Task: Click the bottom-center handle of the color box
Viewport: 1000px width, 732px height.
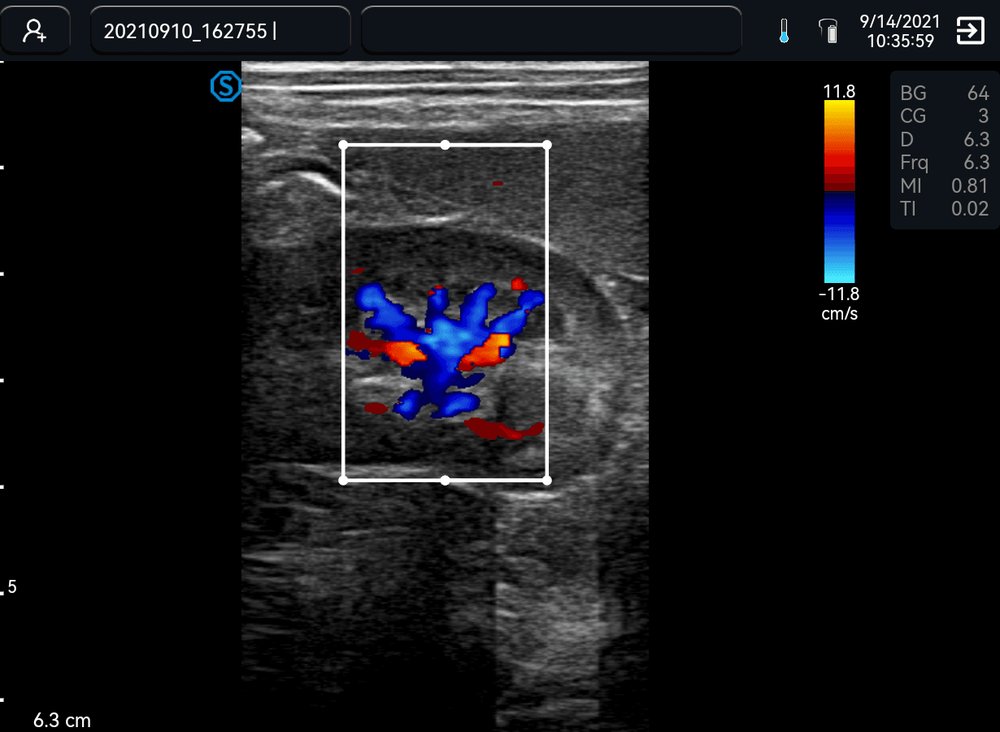Action: point(445,480)
